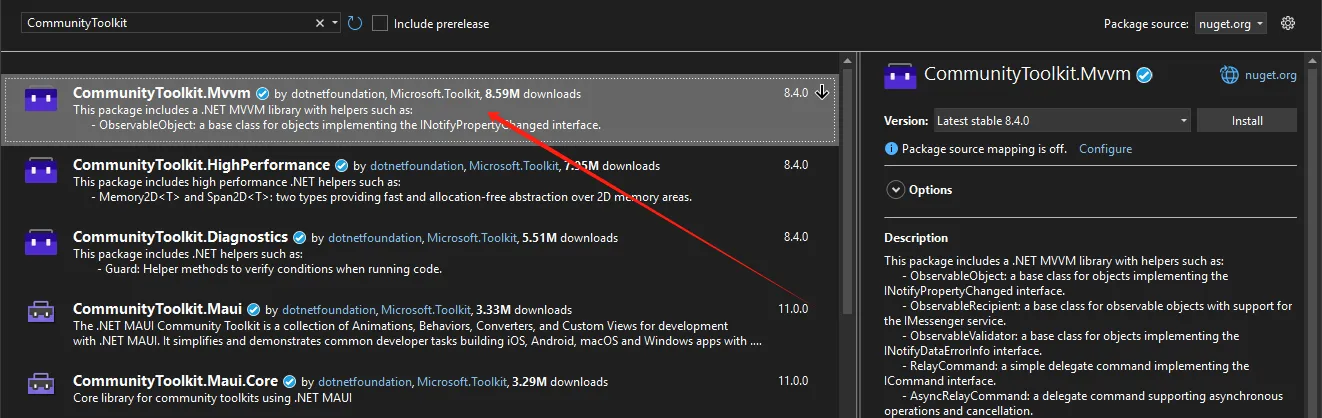Click the install arrow icon on CommunityToolkit.Mvvm row
Image resolution: width=1322 pixels, height=418 pixels.
point(822,93)
